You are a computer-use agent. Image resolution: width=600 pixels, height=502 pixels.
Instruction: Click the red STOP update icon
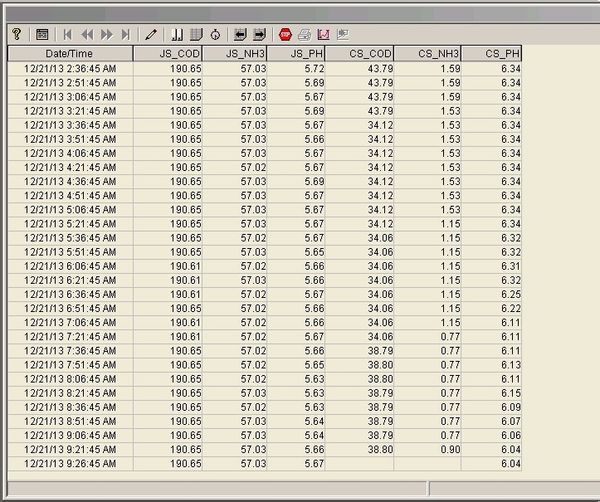285,34
